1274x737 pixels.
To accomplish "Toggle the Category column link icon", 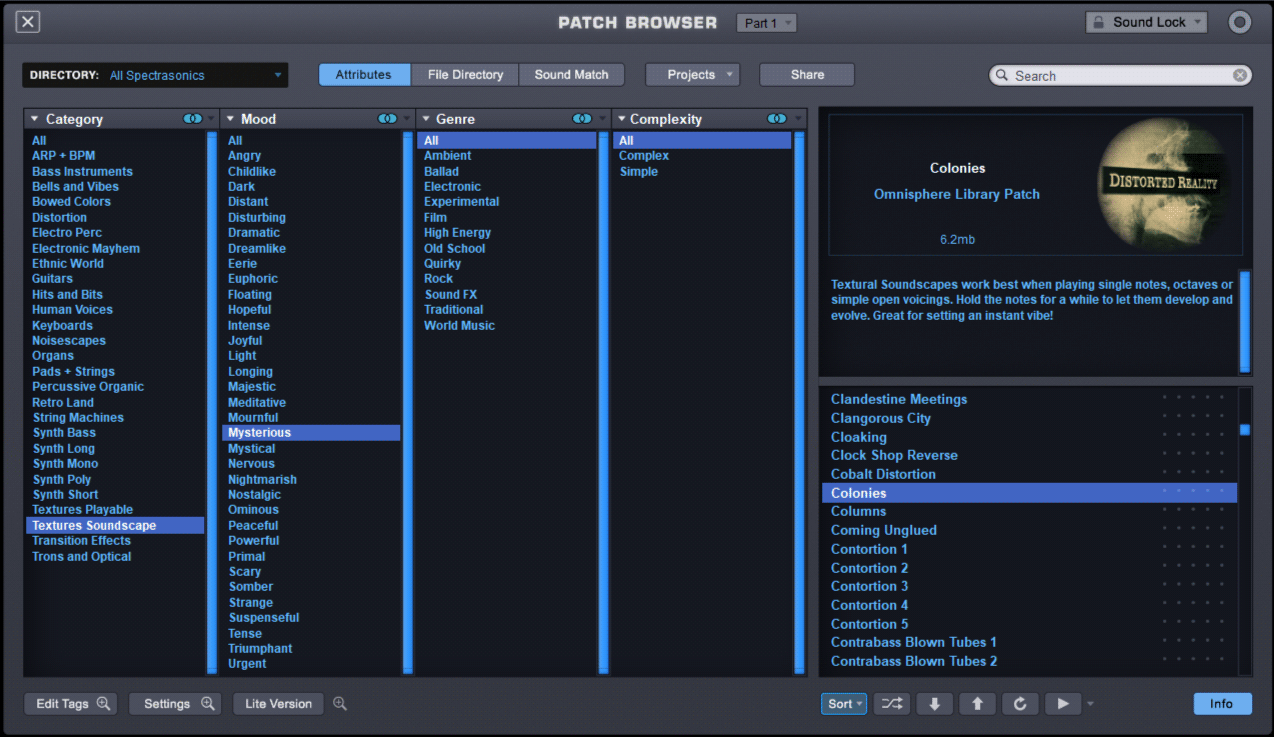I will [x=193, y=119].
